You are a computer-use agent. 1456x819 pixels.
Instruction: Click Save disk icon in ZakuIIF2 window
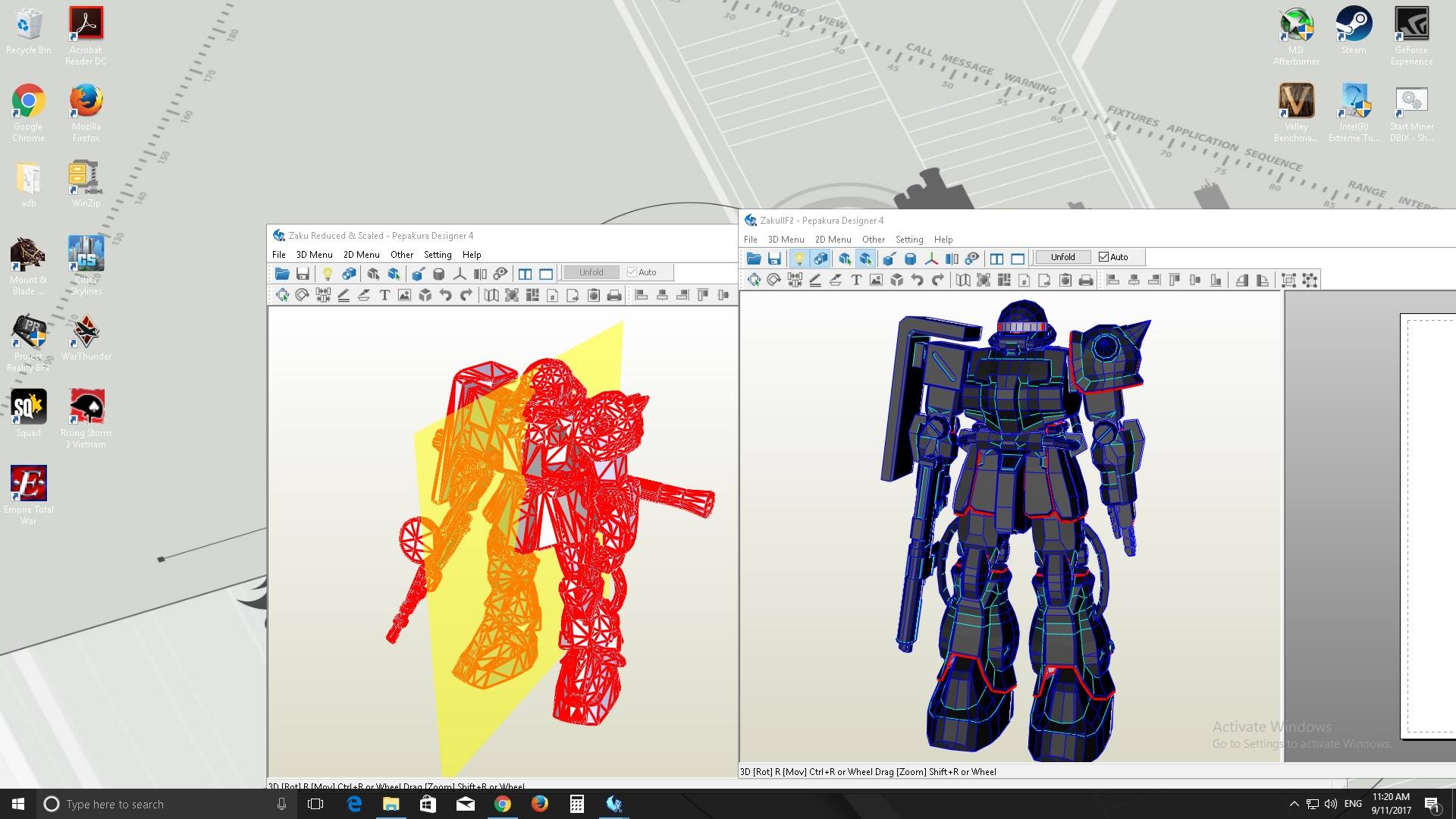[x=774, y=258]
